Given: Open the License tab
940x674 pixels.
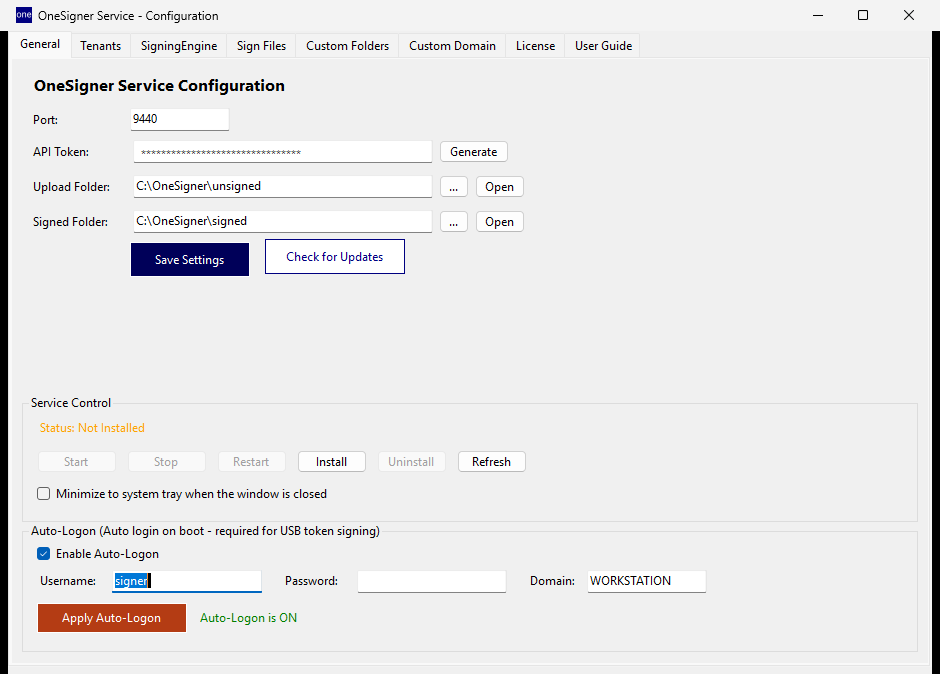Looking at the screenshot, I should click(535, 46).
